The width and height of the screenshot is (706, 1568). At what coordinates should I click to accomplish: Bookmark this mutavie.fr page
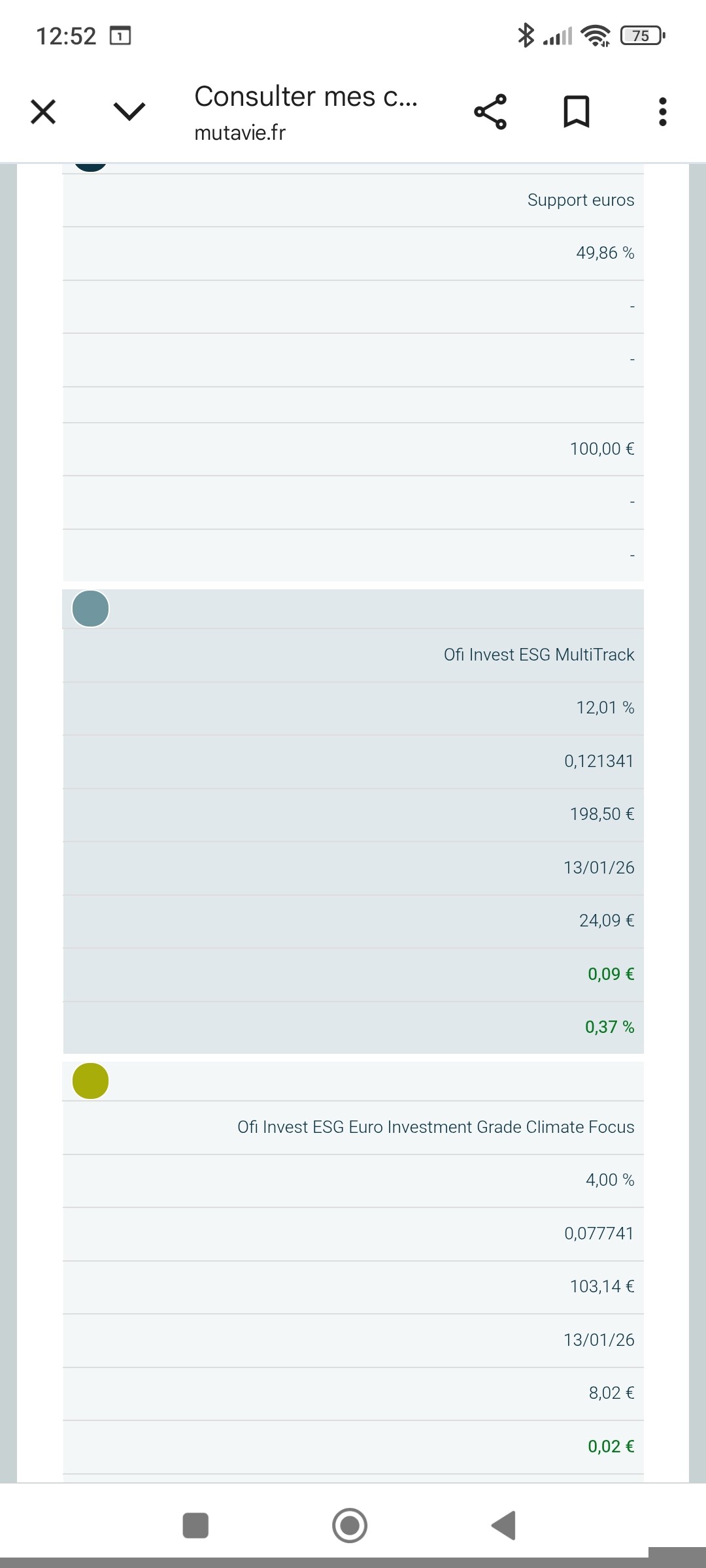[x=576, y=112]
